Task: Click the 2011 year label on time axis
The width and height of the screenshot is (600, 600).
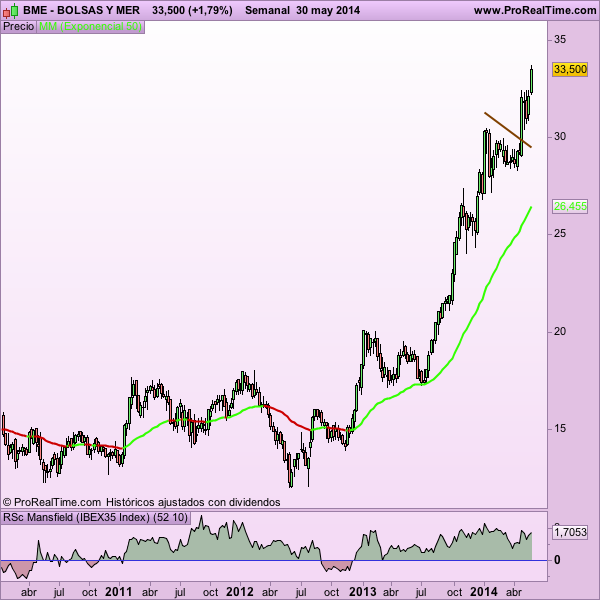Action: [119, 592]
